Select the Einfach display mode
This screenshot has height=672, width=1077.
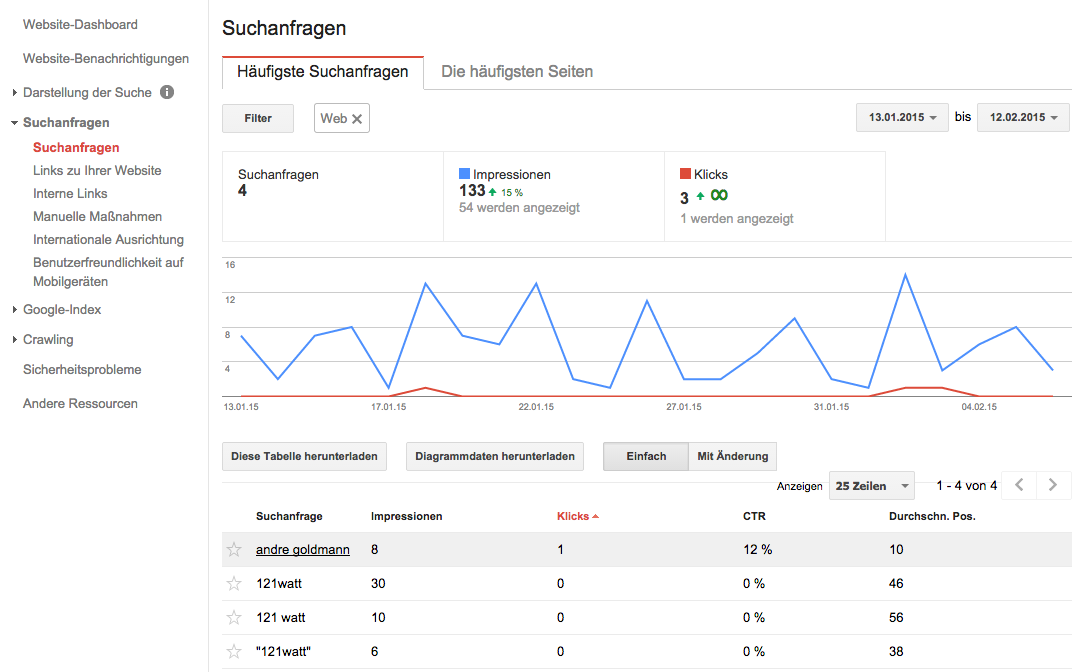click(x=645, y=456)
